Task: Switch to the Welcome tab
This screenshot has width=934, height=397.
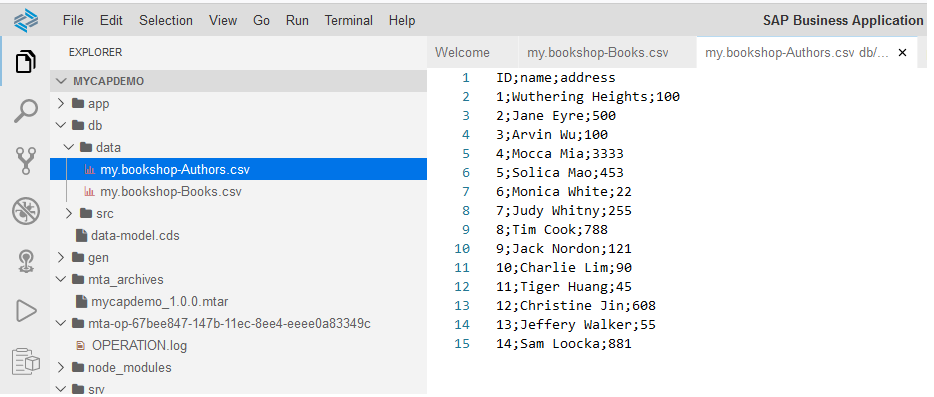Action: coord(462,52)
